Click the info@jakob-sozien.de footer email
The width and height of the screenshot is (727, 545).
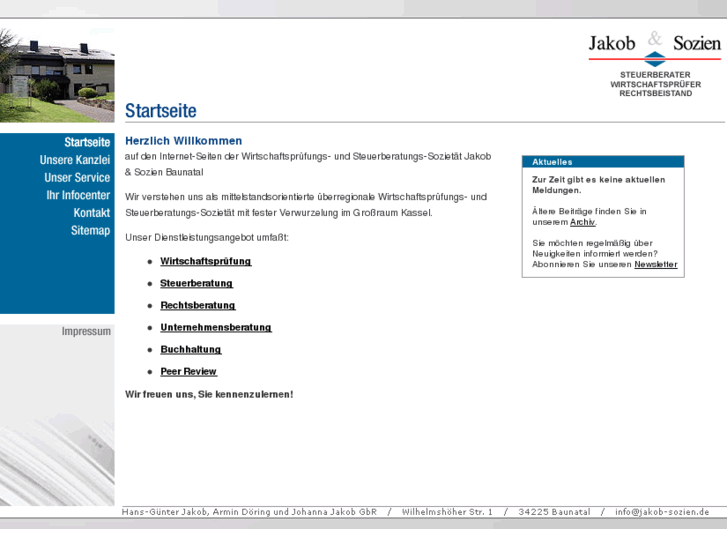coord(662,512)
